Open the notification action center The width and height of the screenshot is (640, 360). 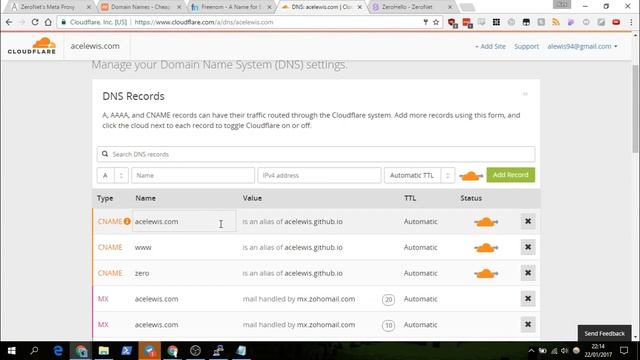click(x=624, y=350)
